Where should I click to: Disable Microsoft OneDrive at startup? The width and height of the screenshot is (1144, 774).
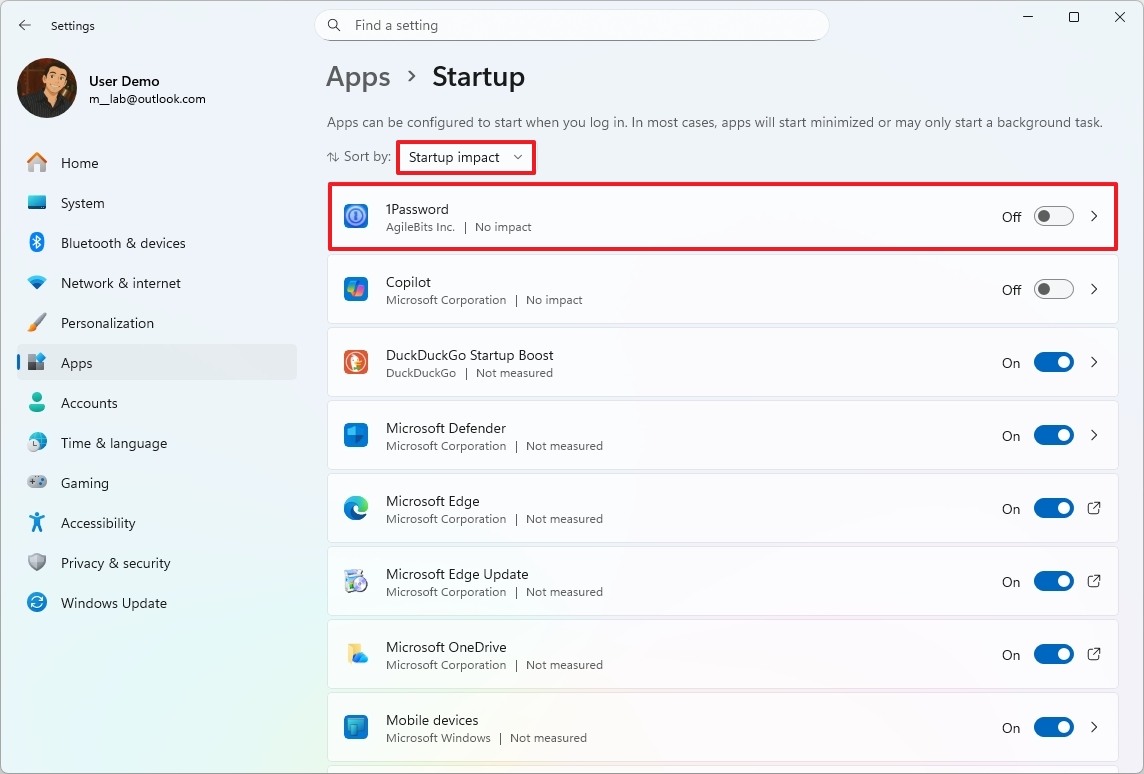1053,654
